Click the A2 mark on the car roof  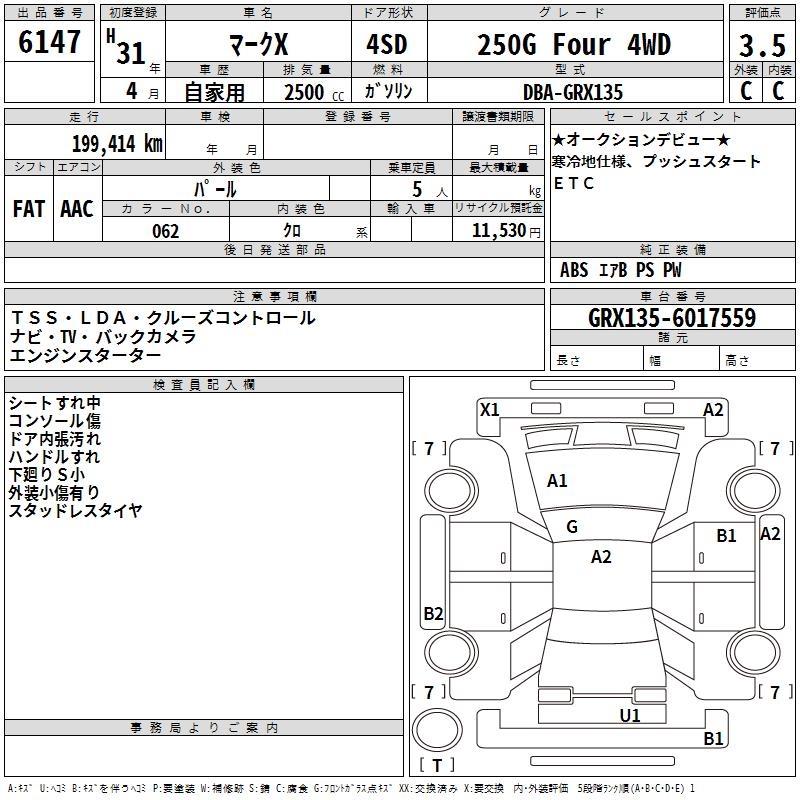pos(601,557)
